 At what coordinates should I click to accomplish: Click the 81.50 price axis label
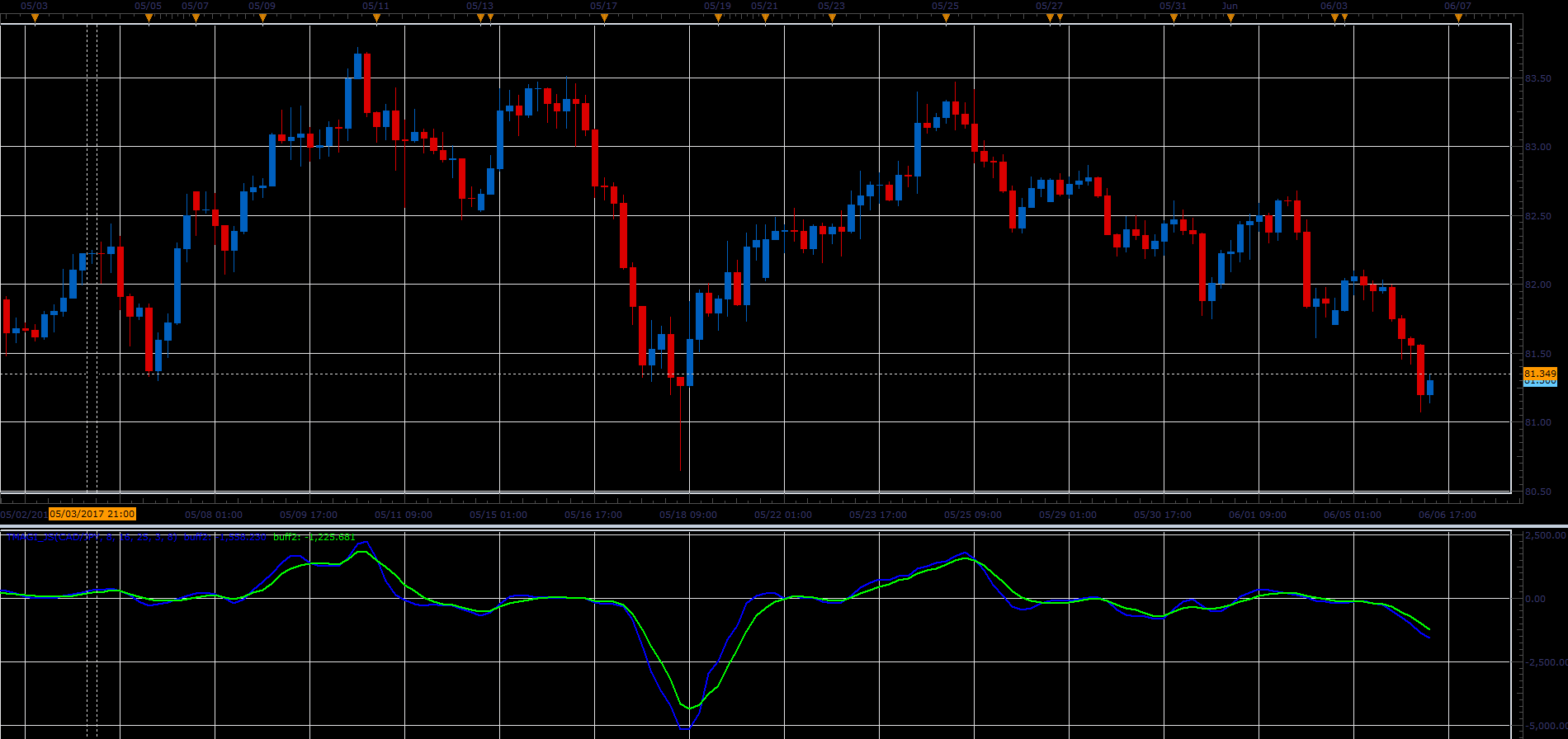click(x=1538, y=354)
